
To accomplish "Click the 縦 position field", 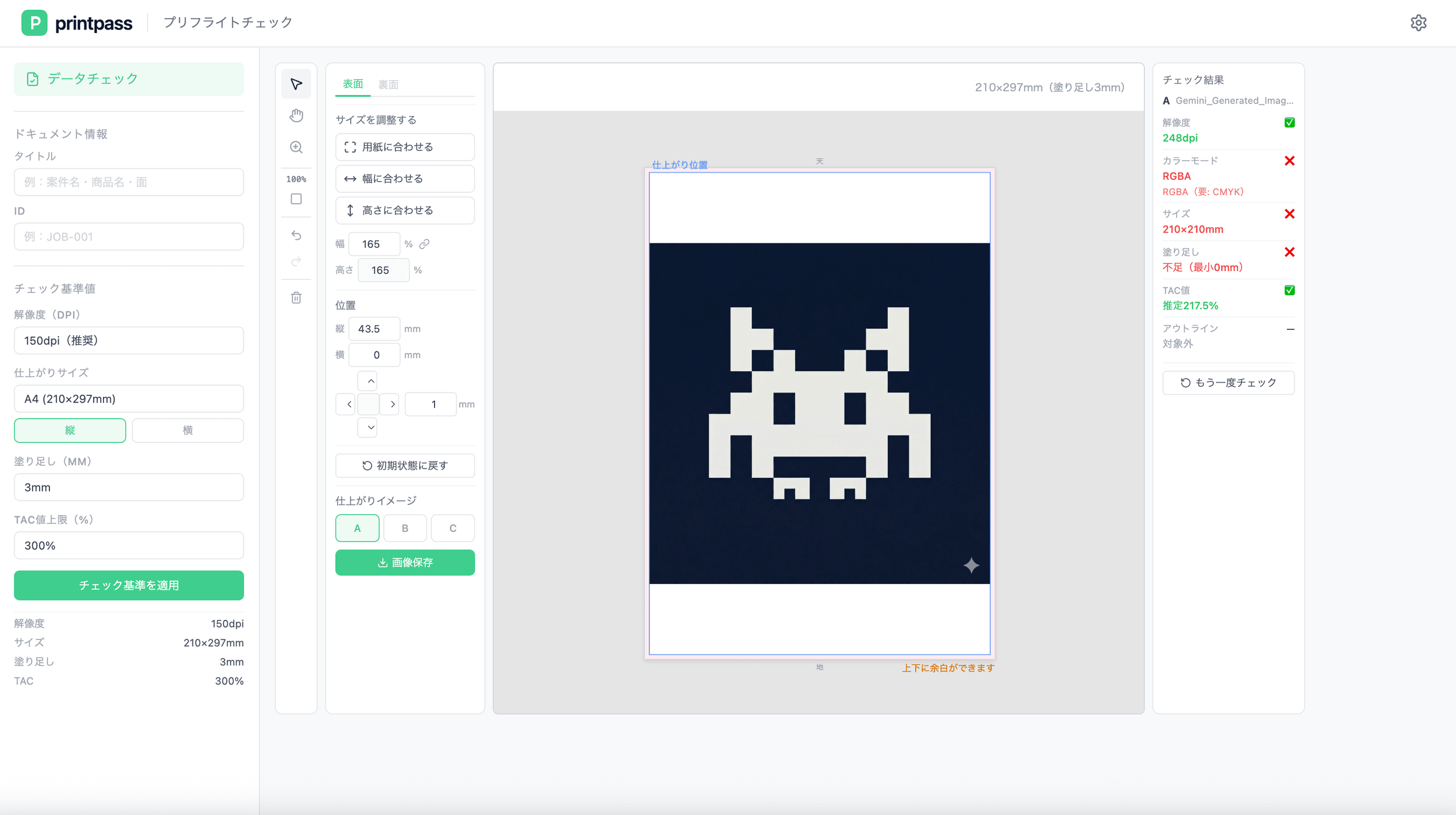I will click(374, 329).
